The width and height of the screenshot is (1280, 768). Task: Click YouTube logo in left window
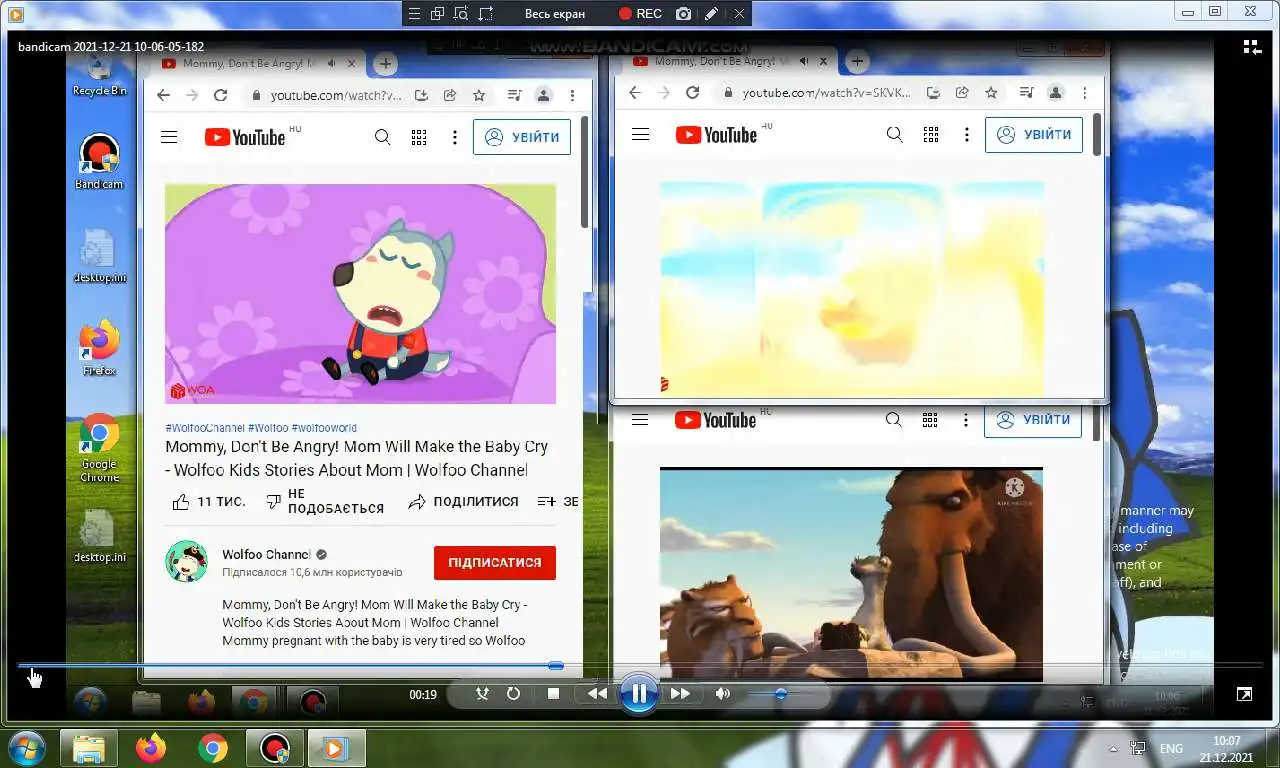point(245,137)
